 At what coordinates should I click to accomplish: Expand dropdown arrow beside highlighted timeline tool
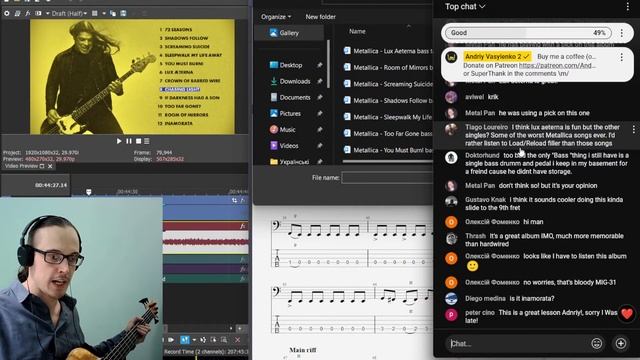[194, 340]
